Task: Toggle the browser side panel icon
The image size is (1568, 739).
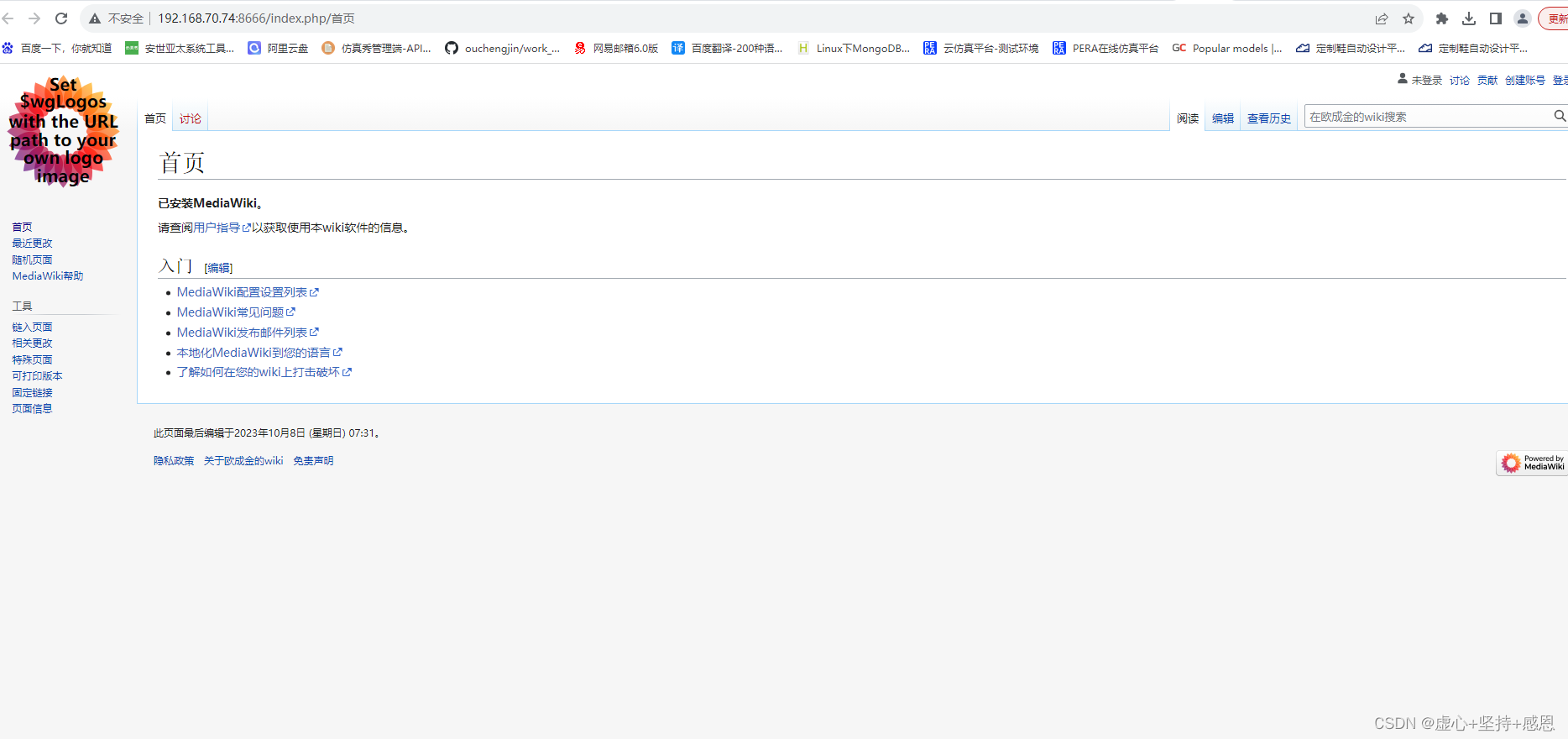Action: click(x=1496, y=18)
